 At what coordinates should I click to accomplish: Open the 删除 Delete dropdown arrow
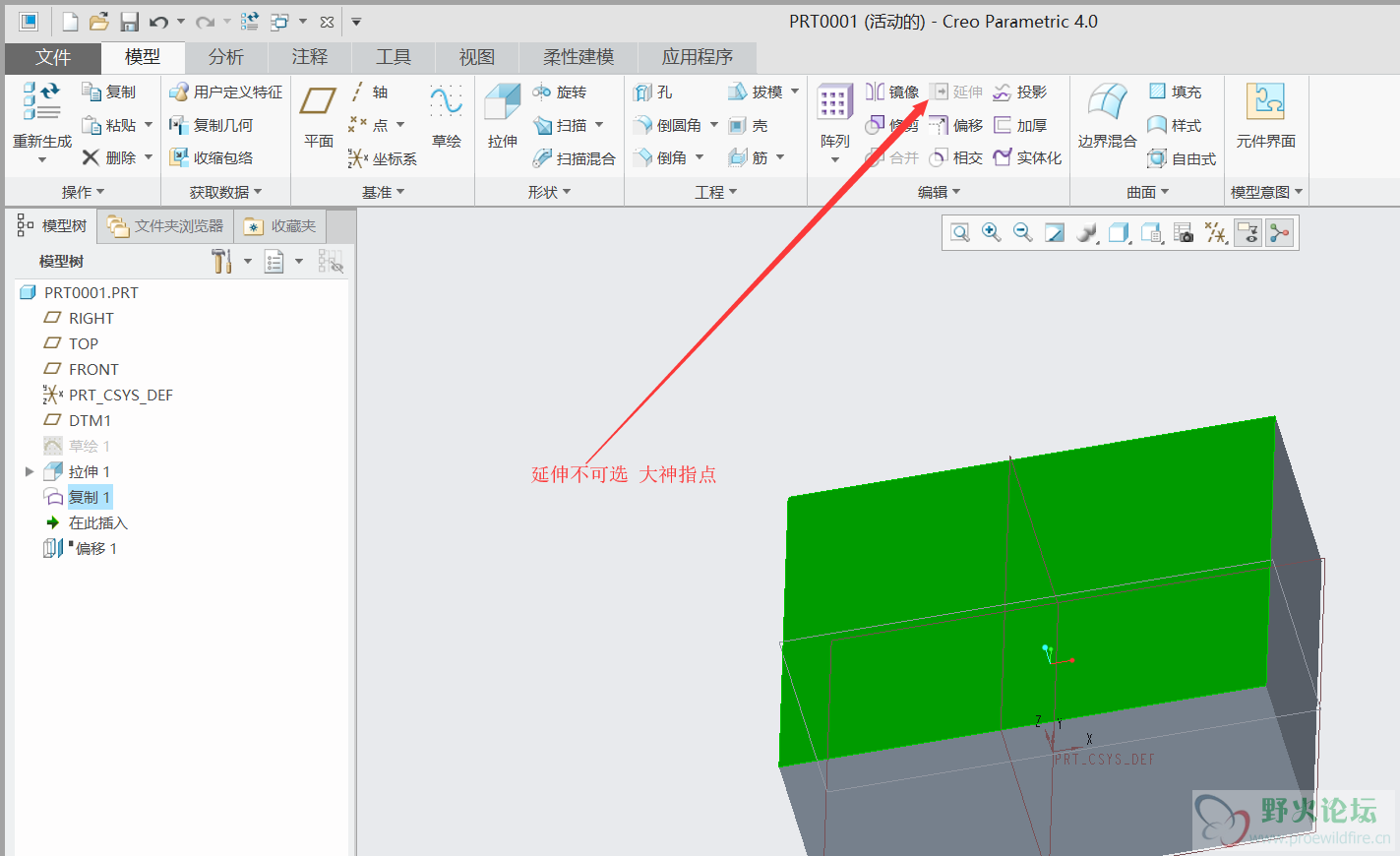tap(149, 157)
